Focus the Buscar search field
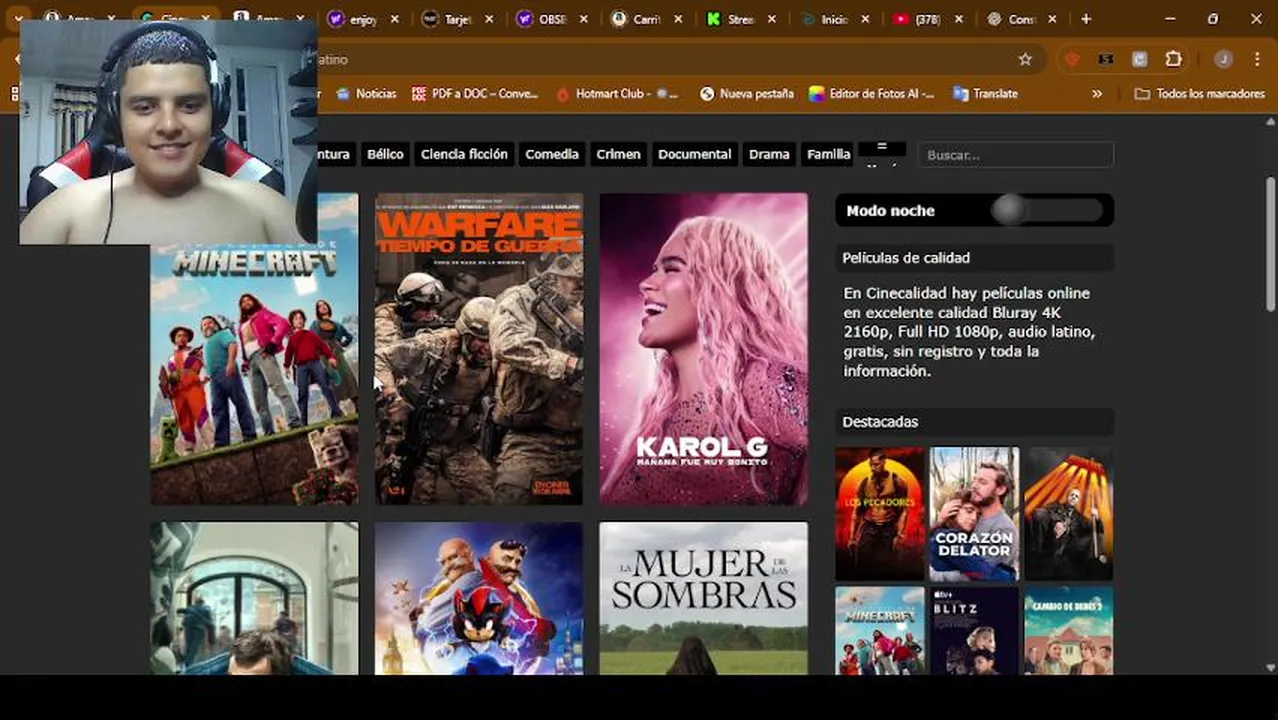The width and height of the screenshot is (1278, 720). (x=1015, y=155)
